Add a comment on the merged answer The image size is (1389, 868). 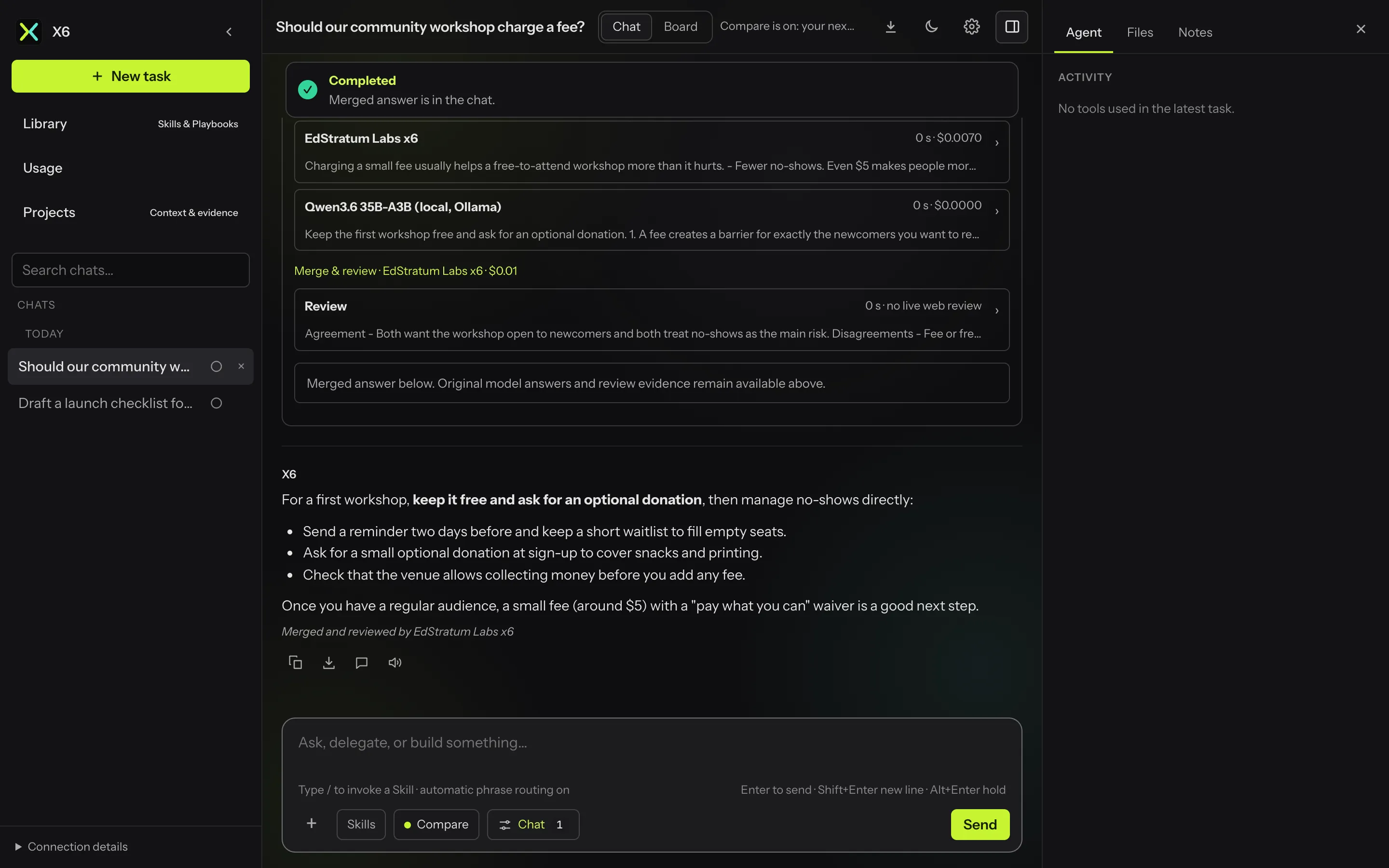point(362,663)
